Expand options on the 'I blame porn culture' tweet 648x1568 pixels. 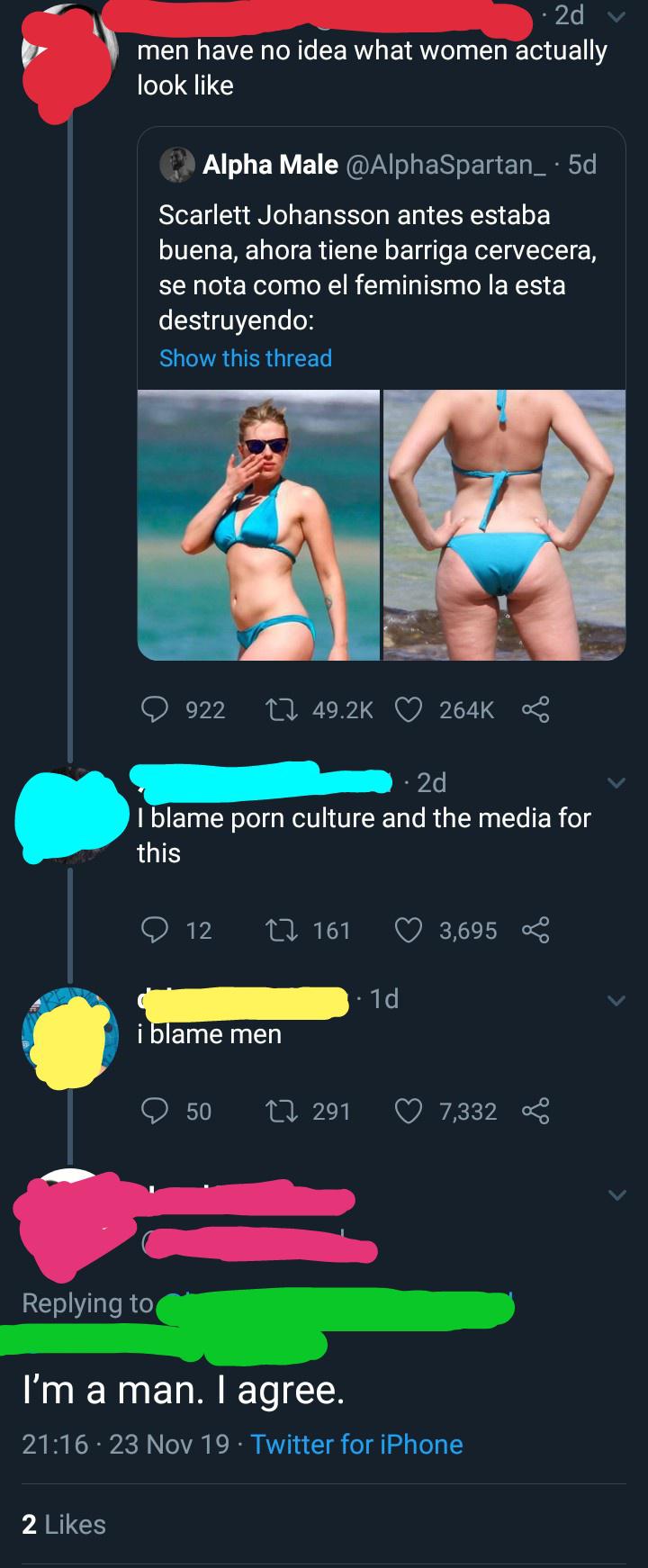click(616, 783)
